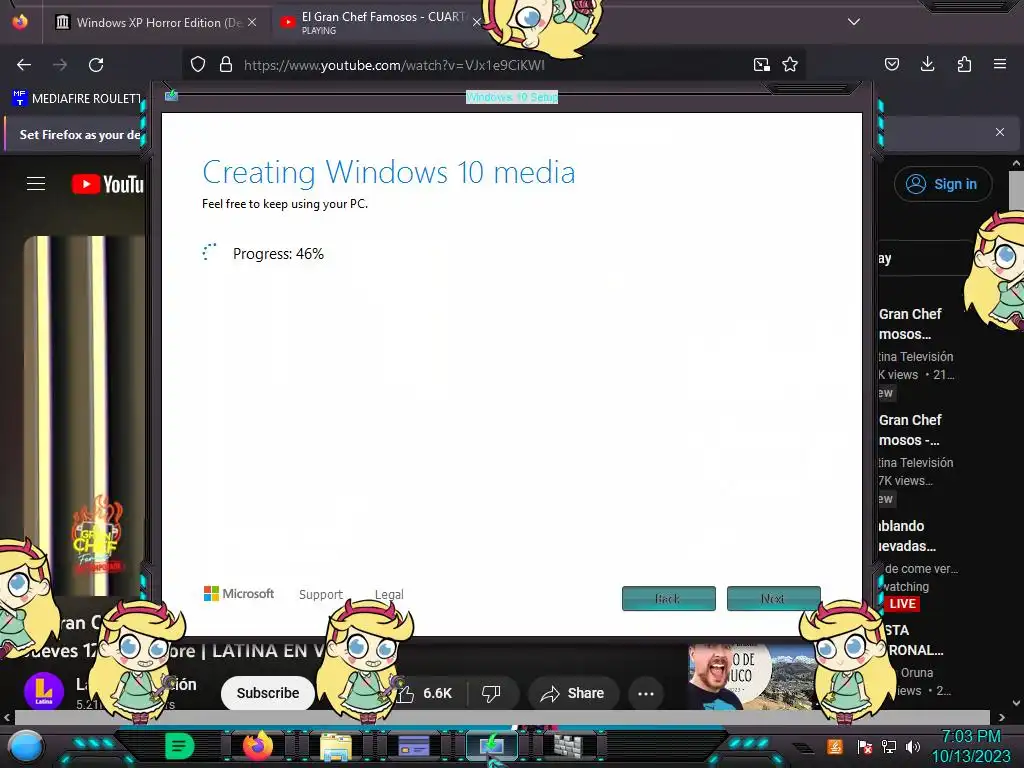Click the flag with red X tray icon
Image resolution: width=1024 pixels, height=768 pixels.
click(x=865, y=747)
